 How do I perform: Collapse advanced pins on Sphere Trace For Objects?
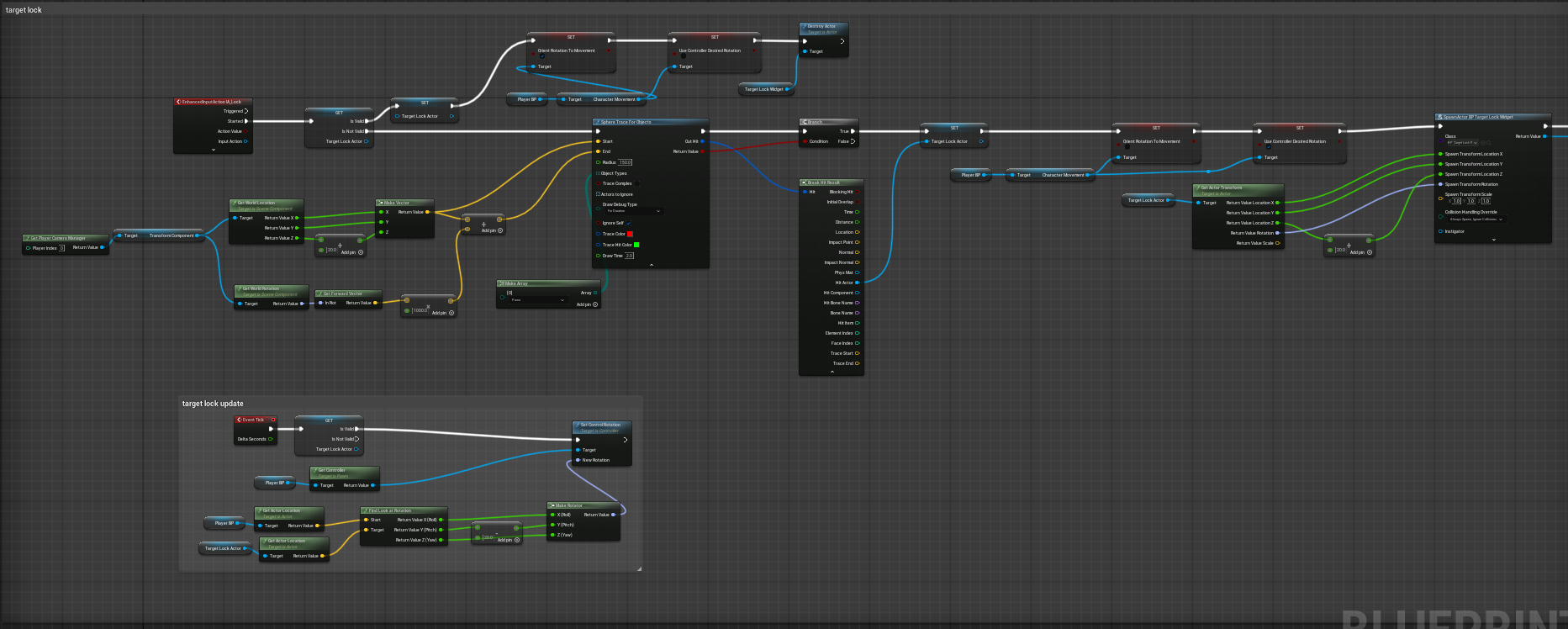click(652, 265)
